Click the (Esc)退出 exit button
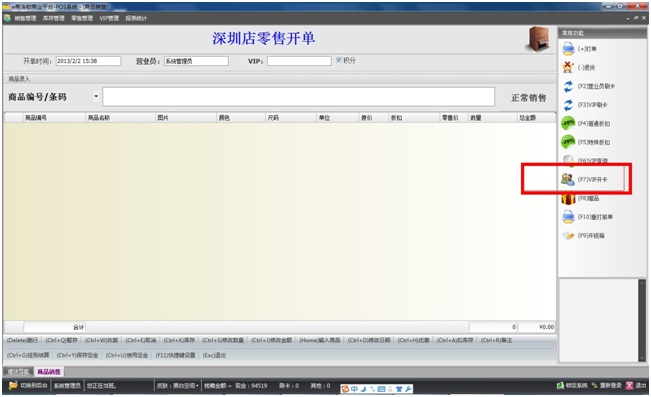This screenshot has height=397, width=651. [214, 355]
